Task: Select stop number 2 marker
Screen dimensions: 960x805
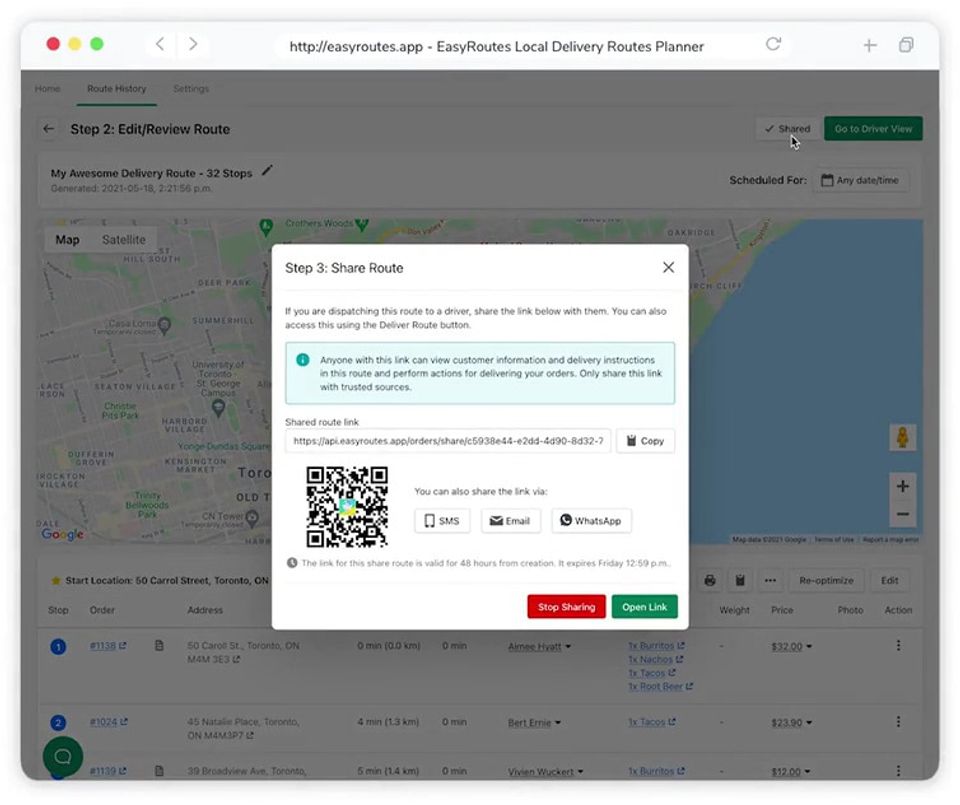Action: 58,723
